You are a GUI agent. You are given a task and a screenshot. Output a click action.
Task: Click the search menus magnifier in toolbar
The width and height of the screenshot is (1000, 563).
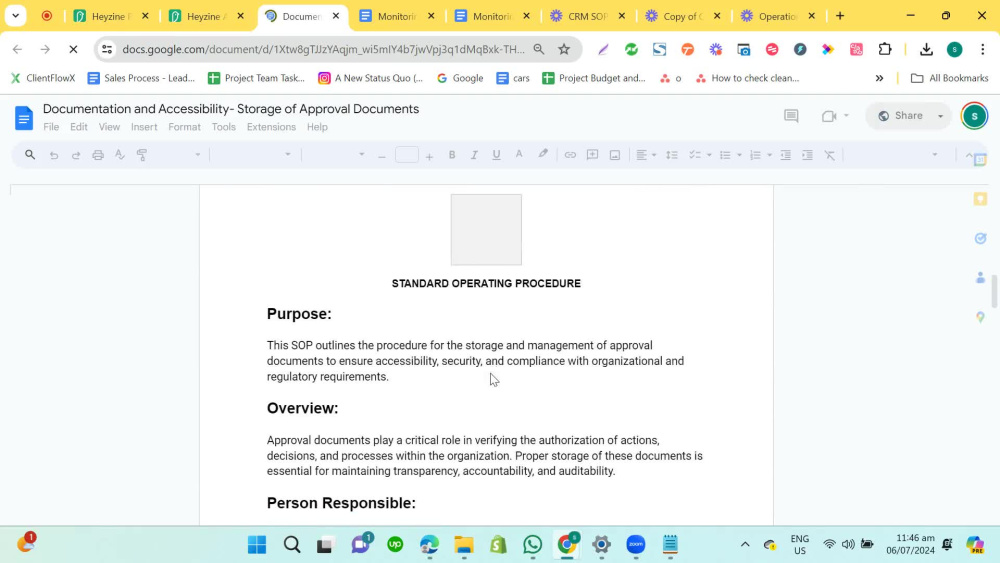pos(30,155)
